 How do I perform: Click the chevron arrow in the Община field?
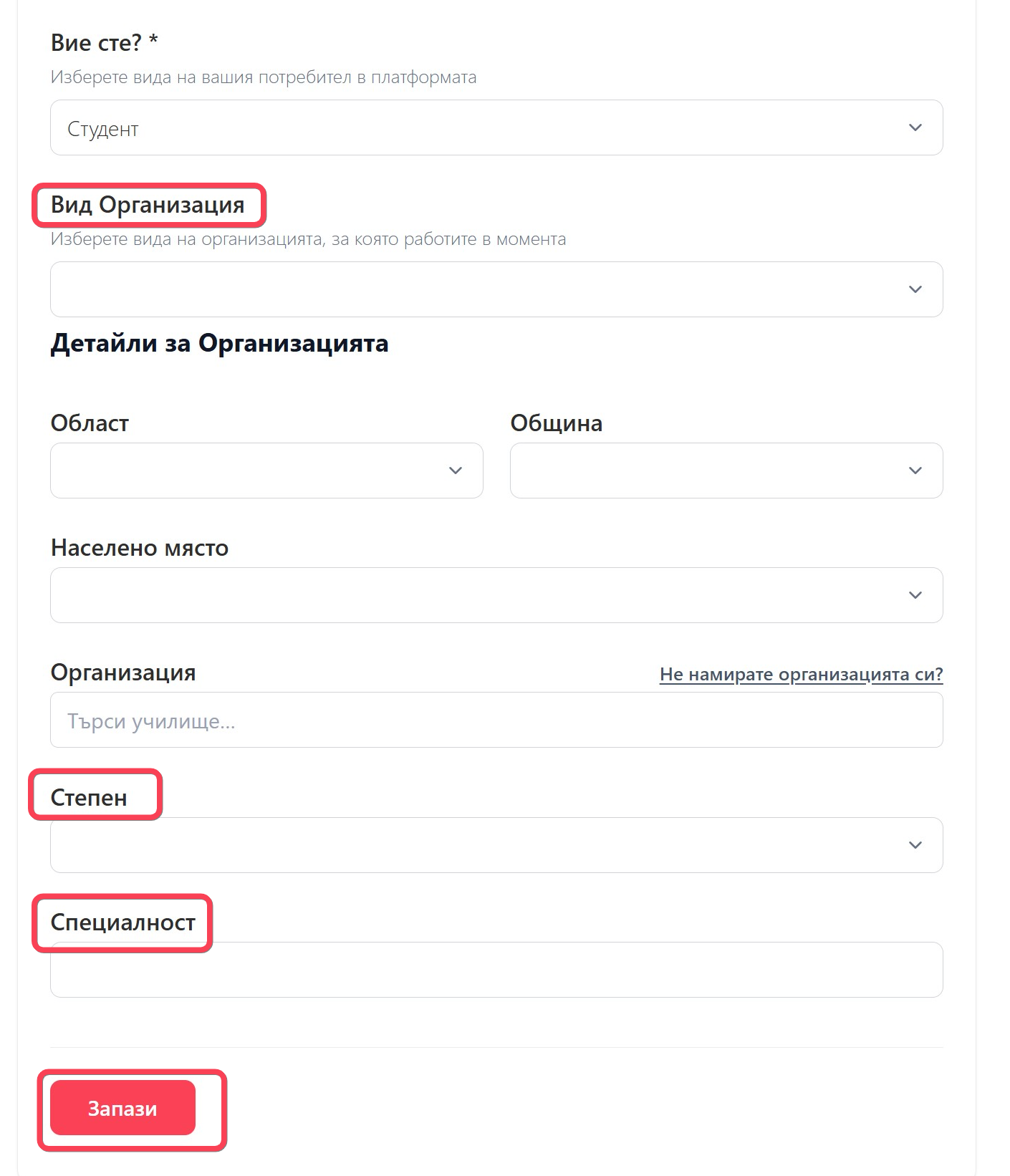click(x=915, y=471)
